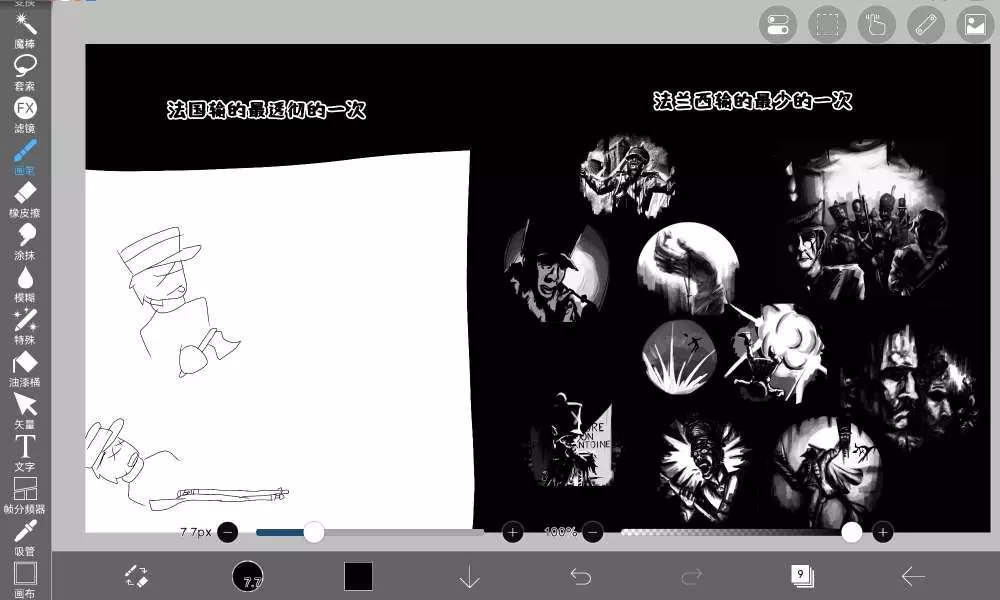The image size is (1000, 600).
Task: Select the Vector (矢量) arrow tool
Action: click(25, 411)
